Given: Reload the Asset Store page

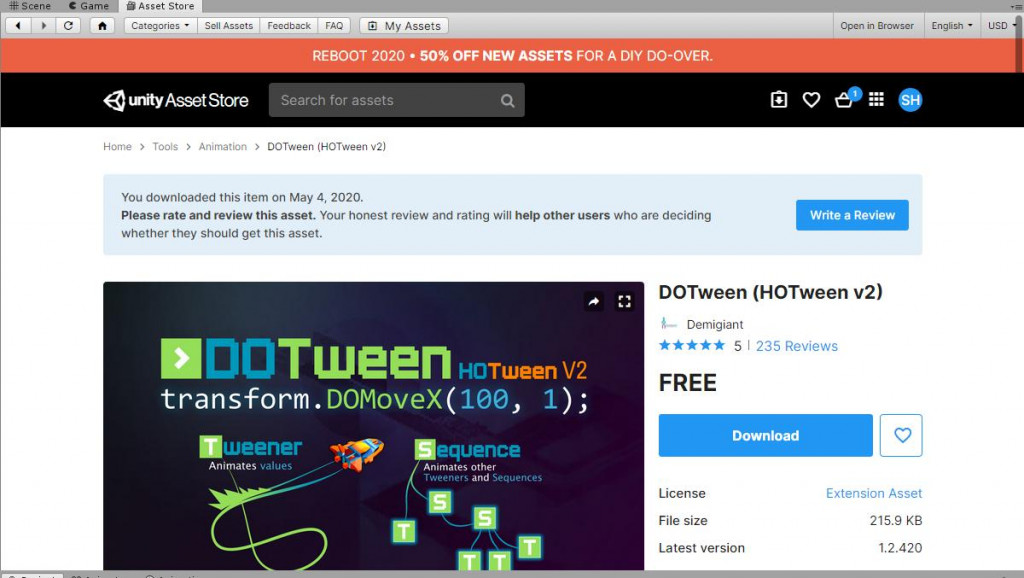Looking at the screenshot, I should 68,25.
